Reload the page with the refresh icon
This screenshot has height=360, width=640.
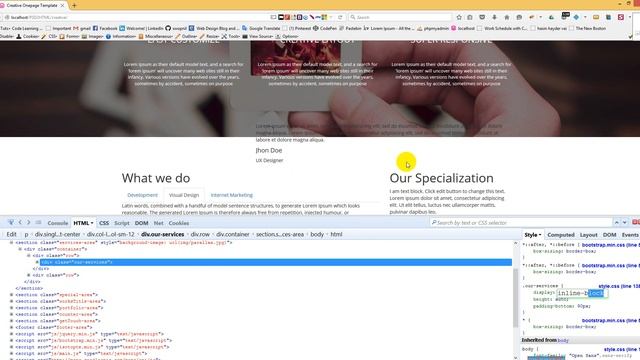pyautogui.click(x=340, y=17)
